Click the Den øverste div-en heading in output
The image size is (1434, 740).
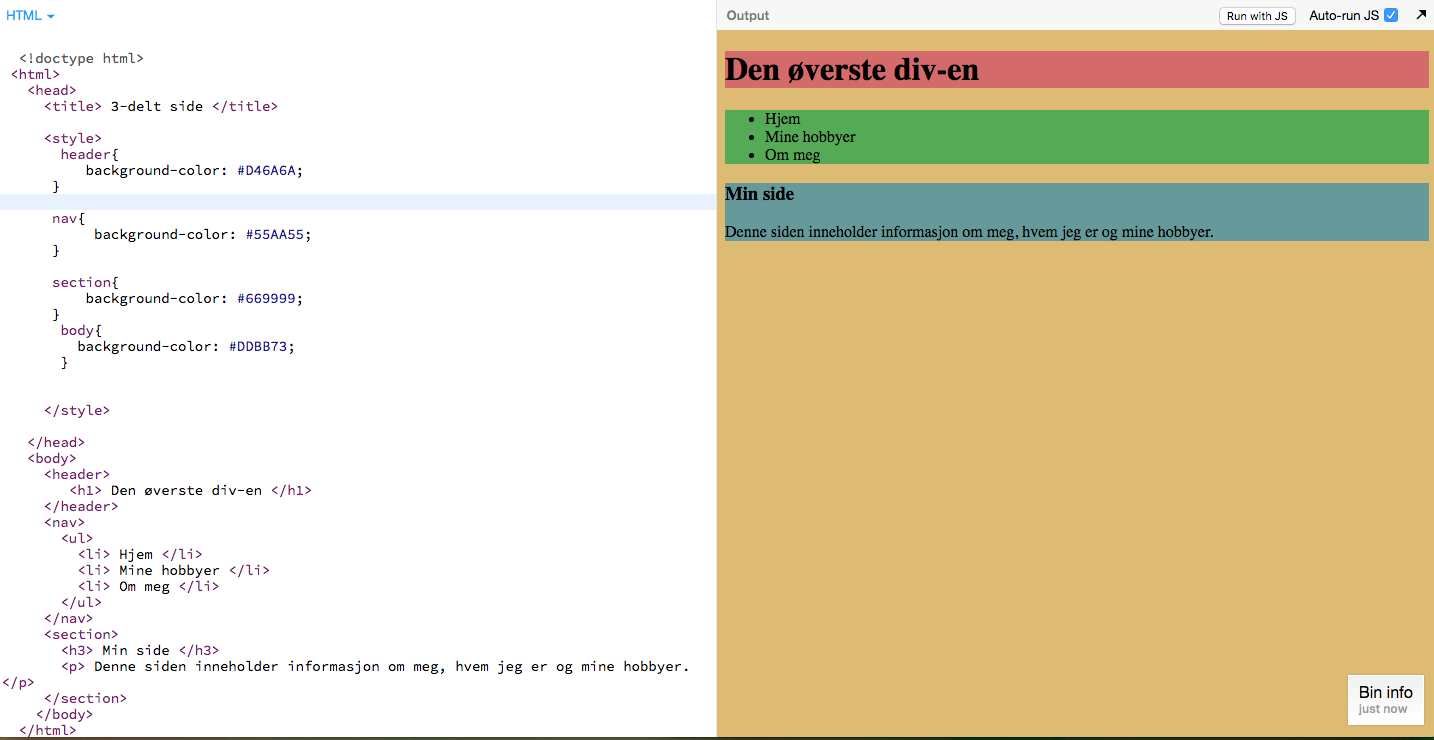coord(852,70)
